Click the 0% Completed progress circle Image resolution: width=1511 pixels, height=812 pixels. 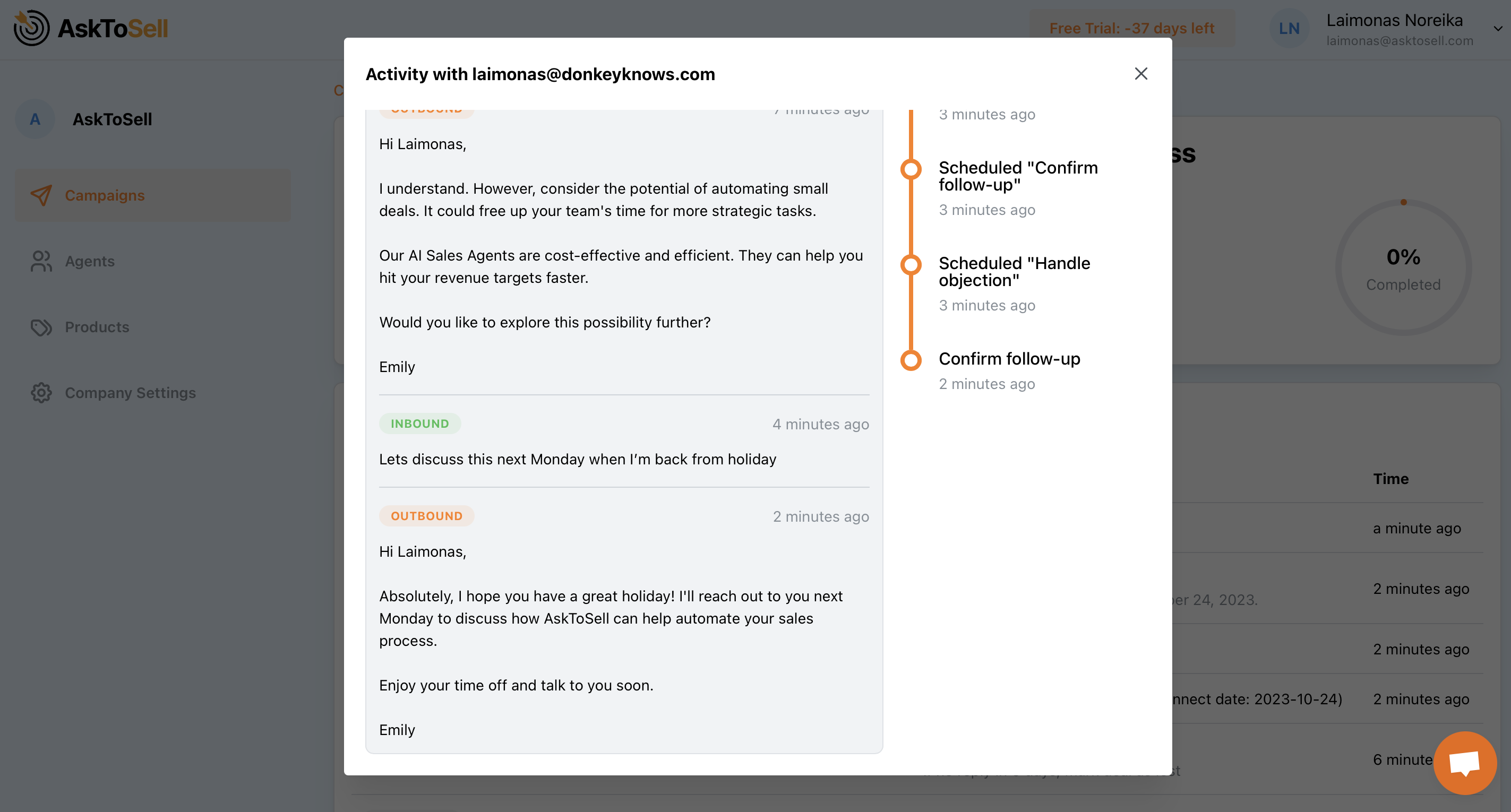coord(1403,268)
